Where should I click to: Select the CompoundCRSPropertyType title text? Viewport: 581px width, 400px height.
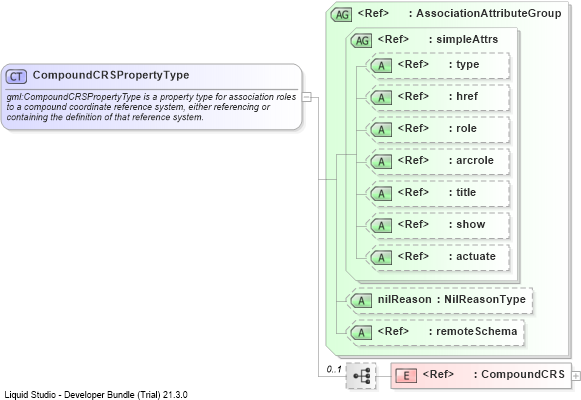(x=111, y=75)
